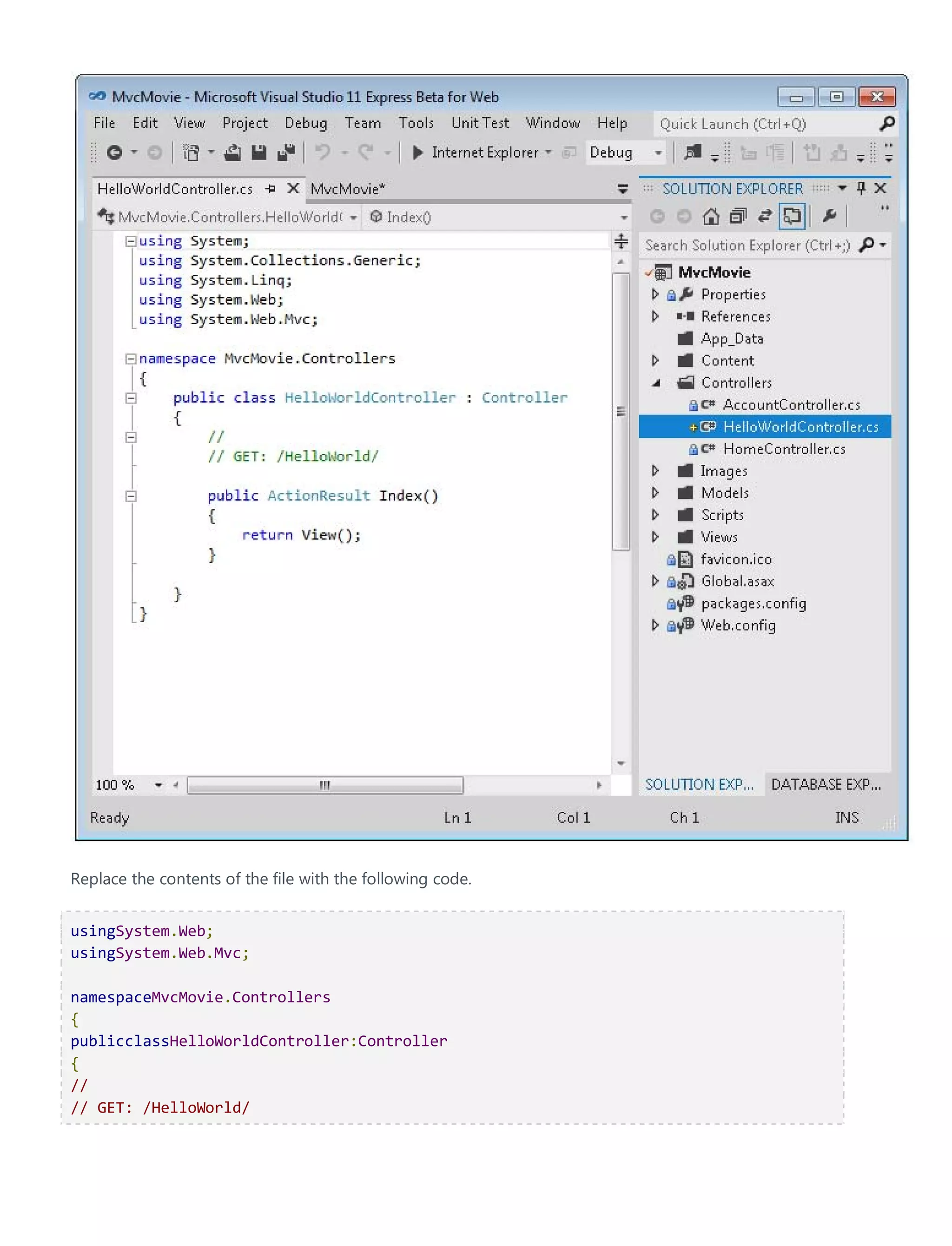Start debugging with the Internet Explorer play button

point(418,152)
